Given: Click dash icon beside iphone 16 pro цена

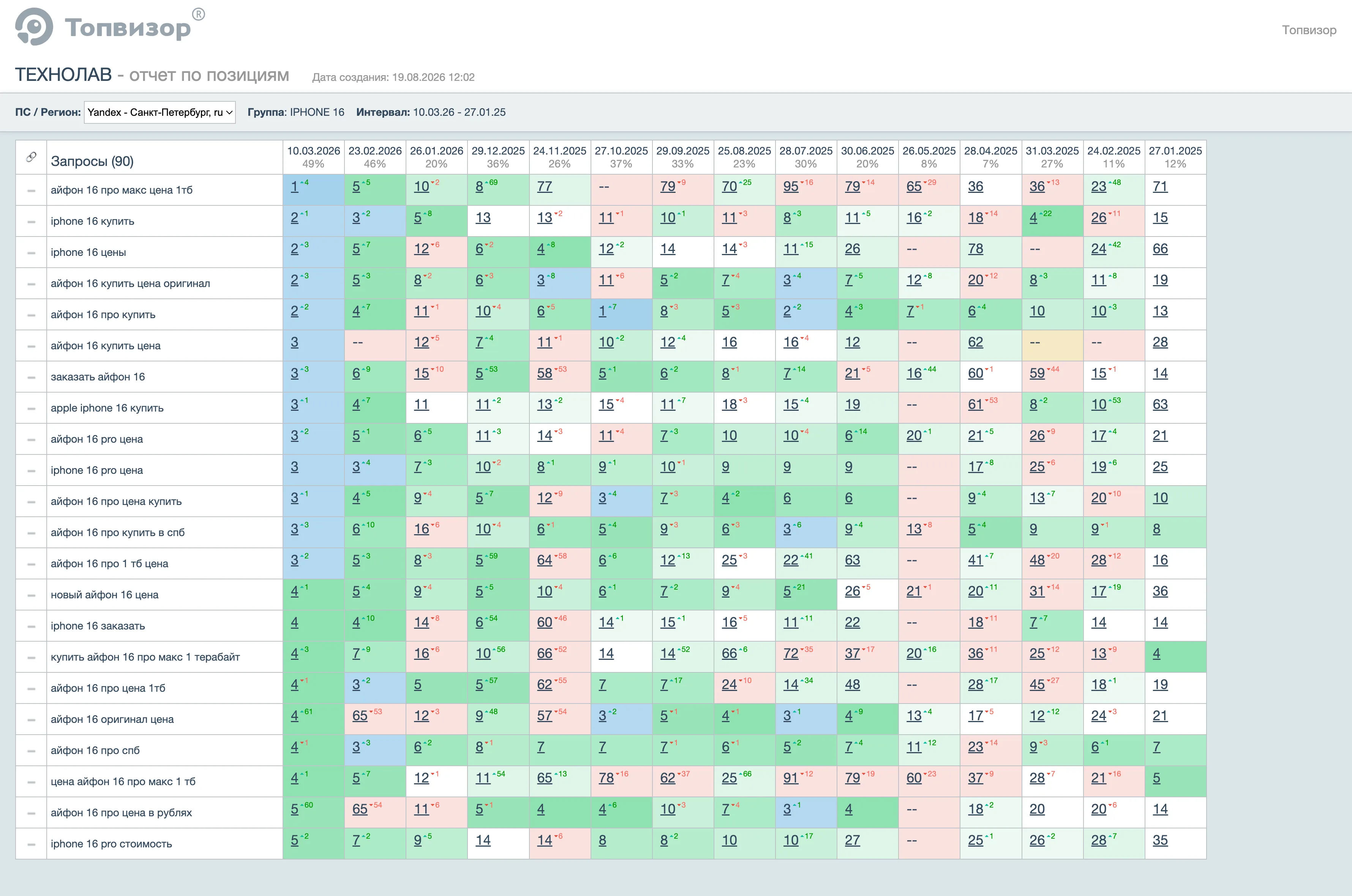Looking at the screenshot, I should [x=32, y=471].
